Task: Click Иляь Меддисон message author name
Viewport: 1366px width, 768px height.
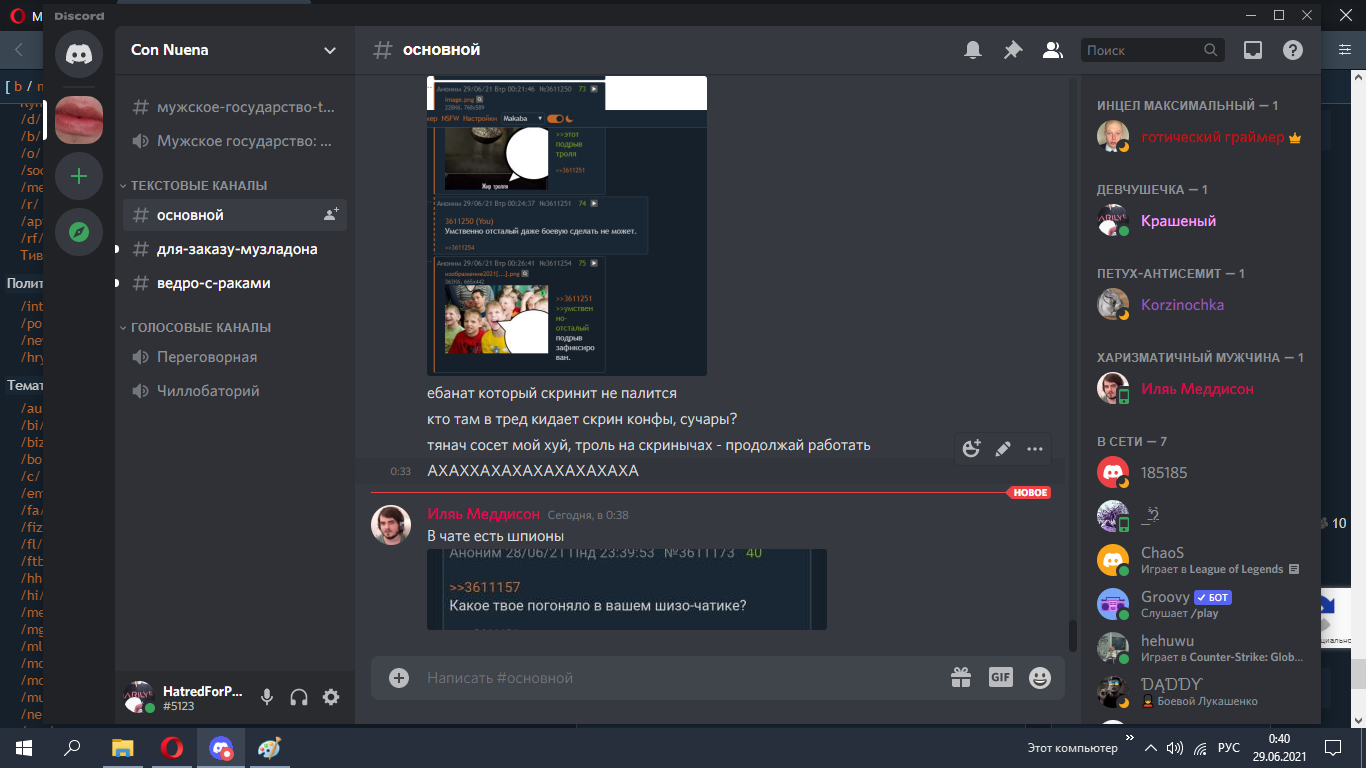Action: point(484,514)
